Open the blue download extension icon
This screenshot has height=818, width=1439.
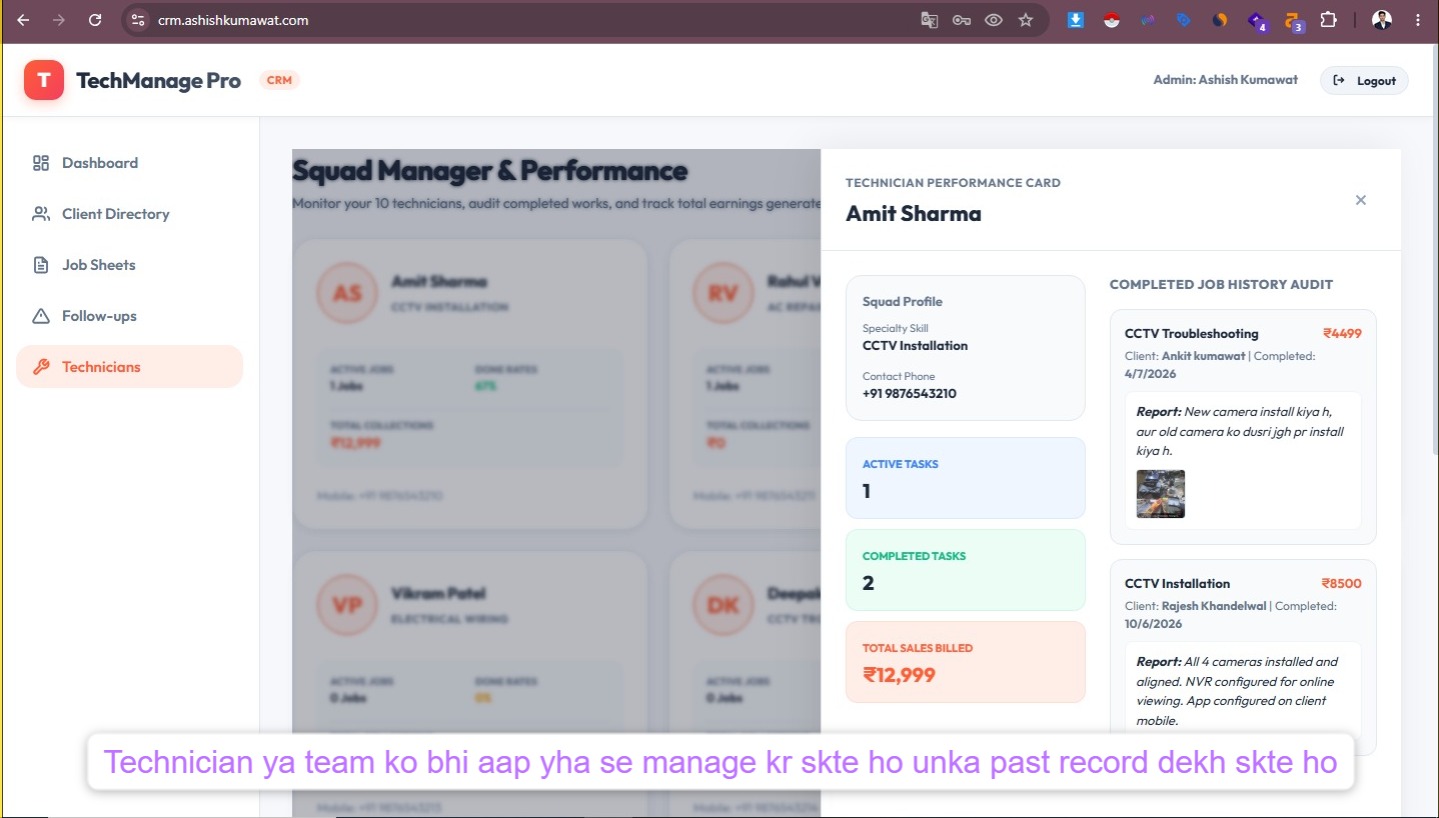pyautogui.click(x=1076, y=20)
